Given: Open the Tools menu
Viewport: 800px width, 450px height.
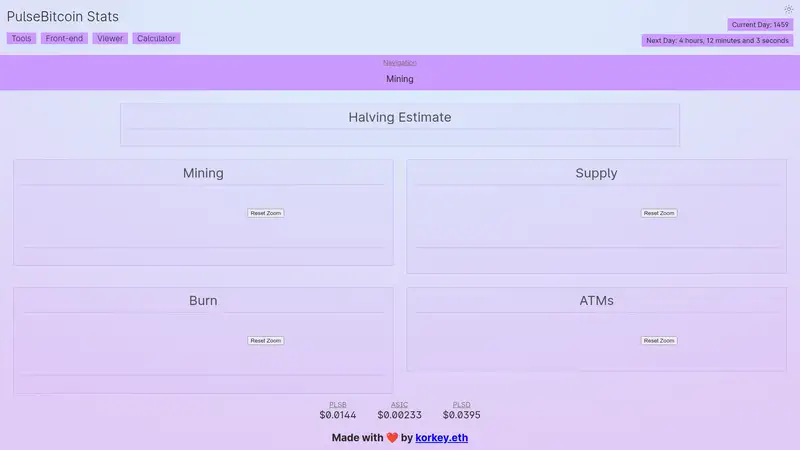Looking at the screenshot, I should 21,38.
